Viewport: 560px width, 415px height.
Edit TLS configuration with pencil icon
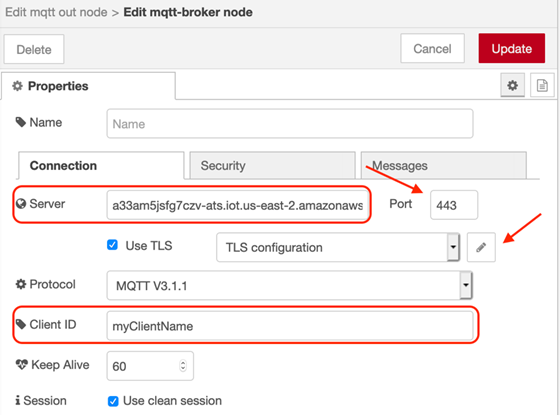coord(481,247)
